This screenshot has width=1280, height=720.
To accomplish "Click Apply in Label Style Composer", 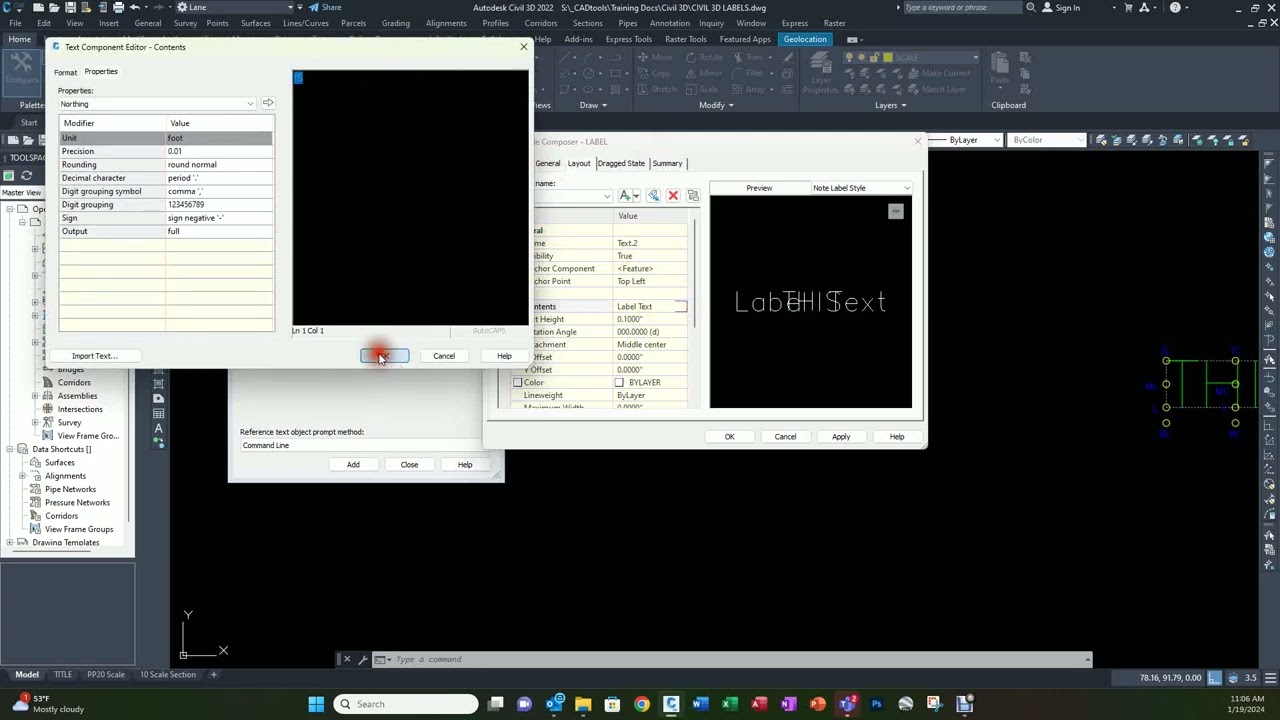I will coord(841,437).
